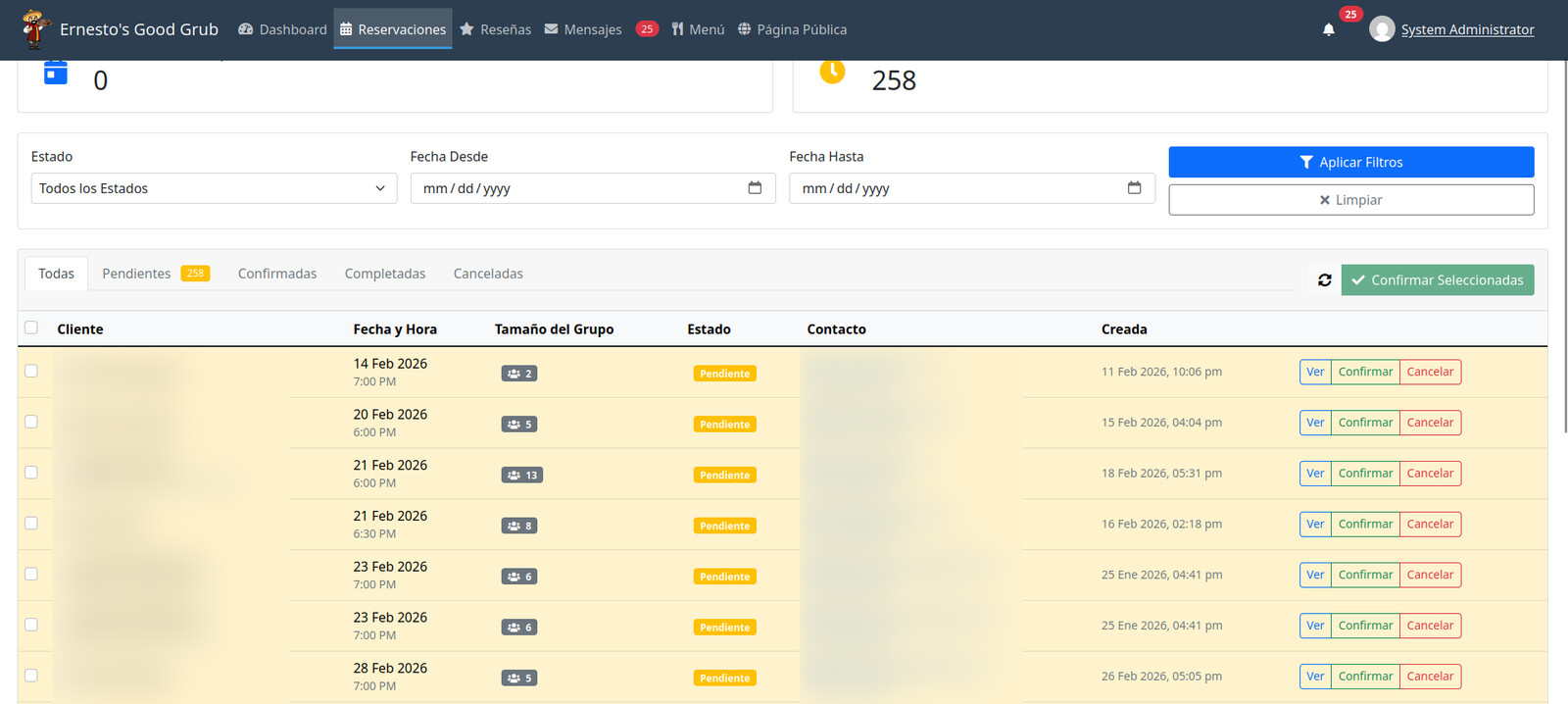Click group size badge showing 8
Viewport: 1568px width, 704px height.
pyautogui.click(x=519, y=527)
